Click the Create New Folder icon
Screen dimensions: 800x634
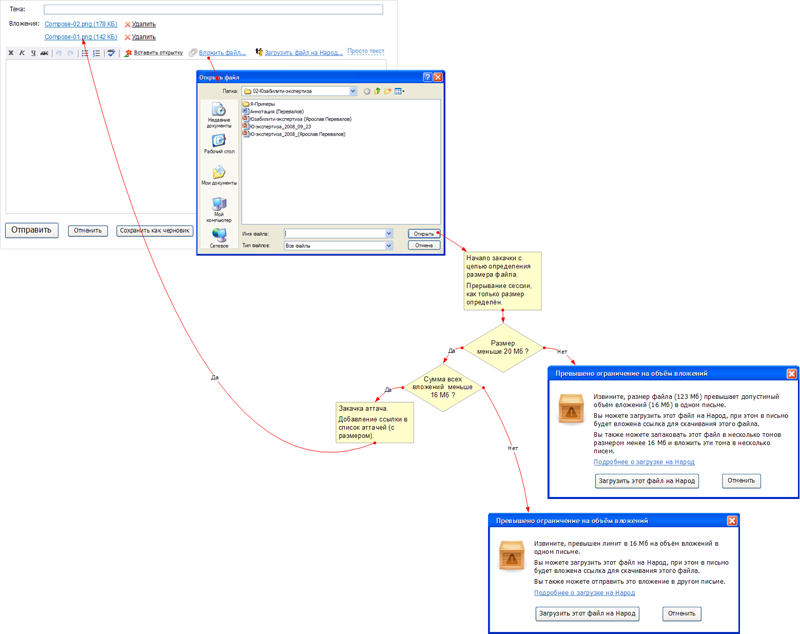(388, 91)
